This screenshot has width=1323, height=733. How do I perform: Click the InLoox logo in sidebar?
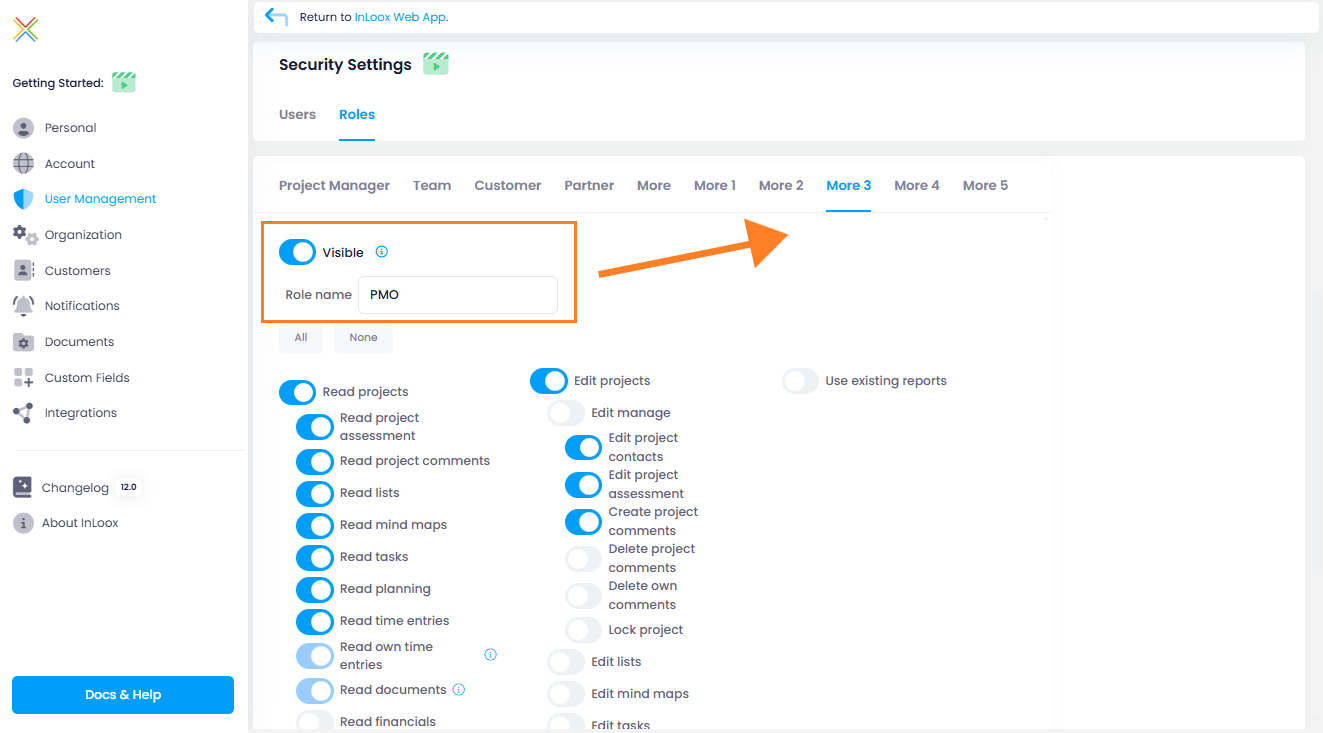point(26,30)
